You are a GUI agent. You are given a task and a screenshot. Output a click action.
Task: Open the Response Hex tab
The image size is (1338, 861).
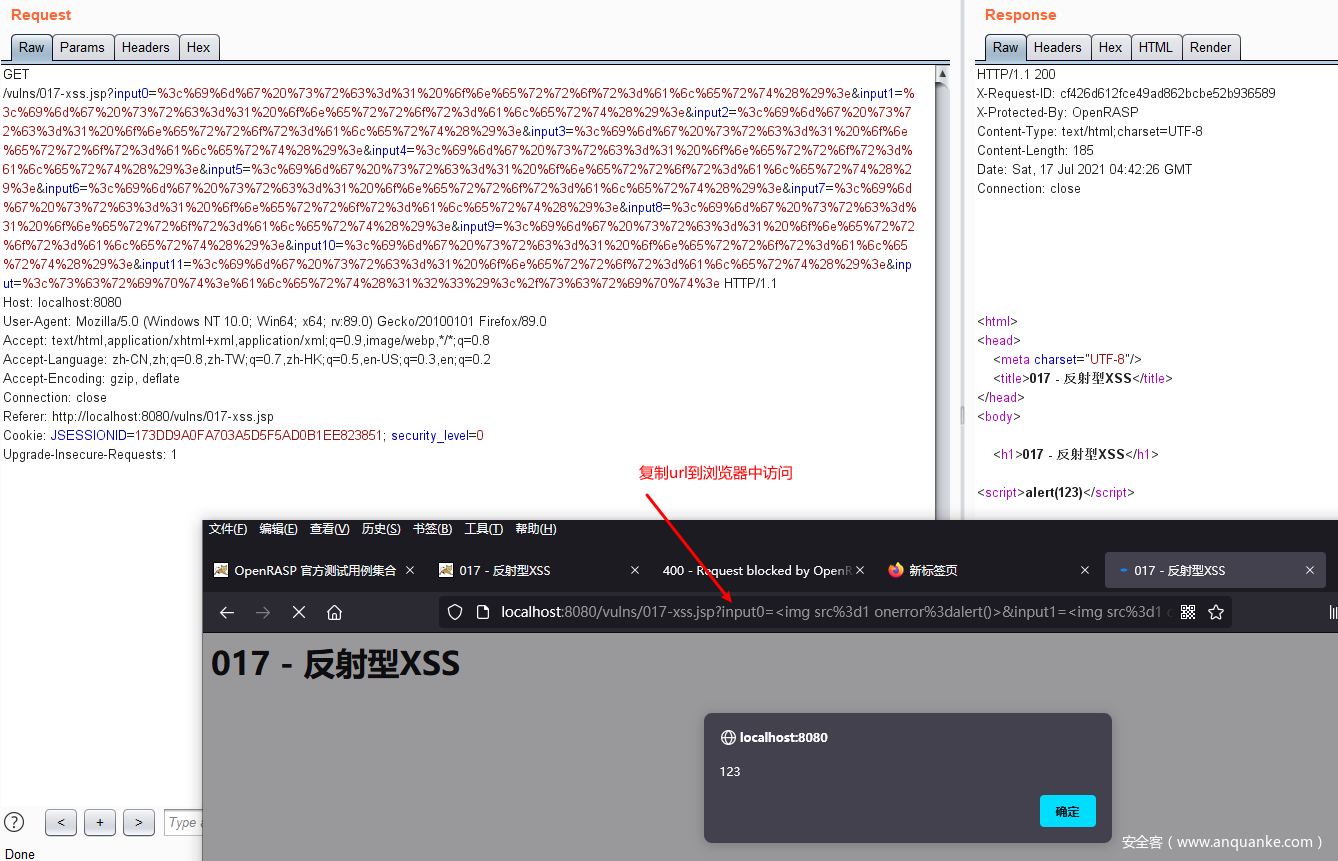click(x=1111, y=47)
